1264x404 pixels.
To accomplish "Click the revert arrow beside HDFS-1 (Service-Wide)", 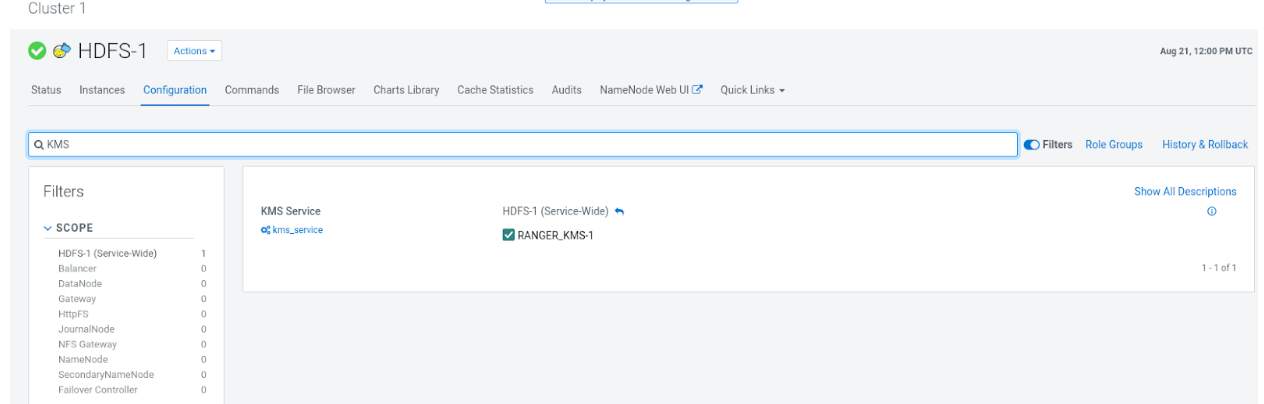I will [620, 211].
